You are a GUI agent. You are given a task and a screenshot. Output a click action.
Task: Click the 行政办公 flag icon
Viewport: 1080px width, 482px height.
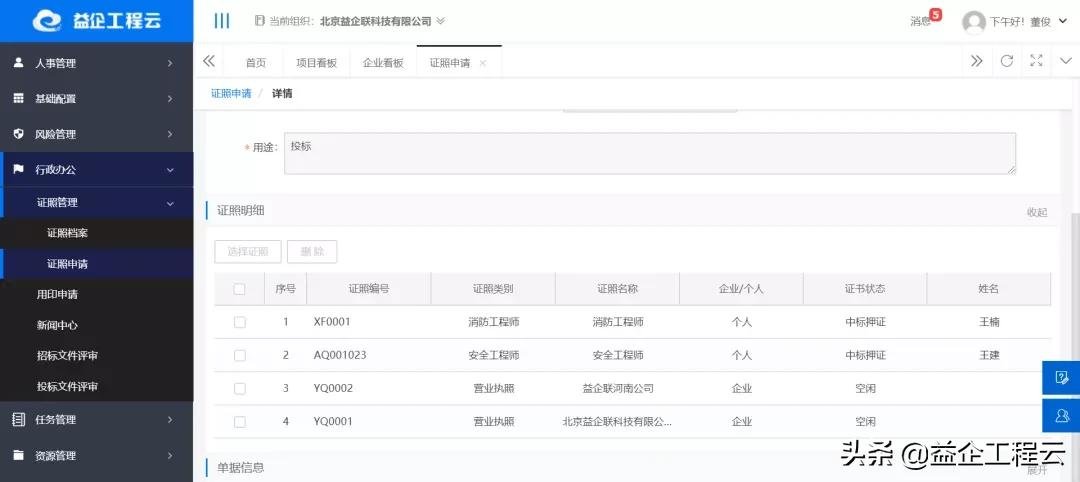coord(19,169)
